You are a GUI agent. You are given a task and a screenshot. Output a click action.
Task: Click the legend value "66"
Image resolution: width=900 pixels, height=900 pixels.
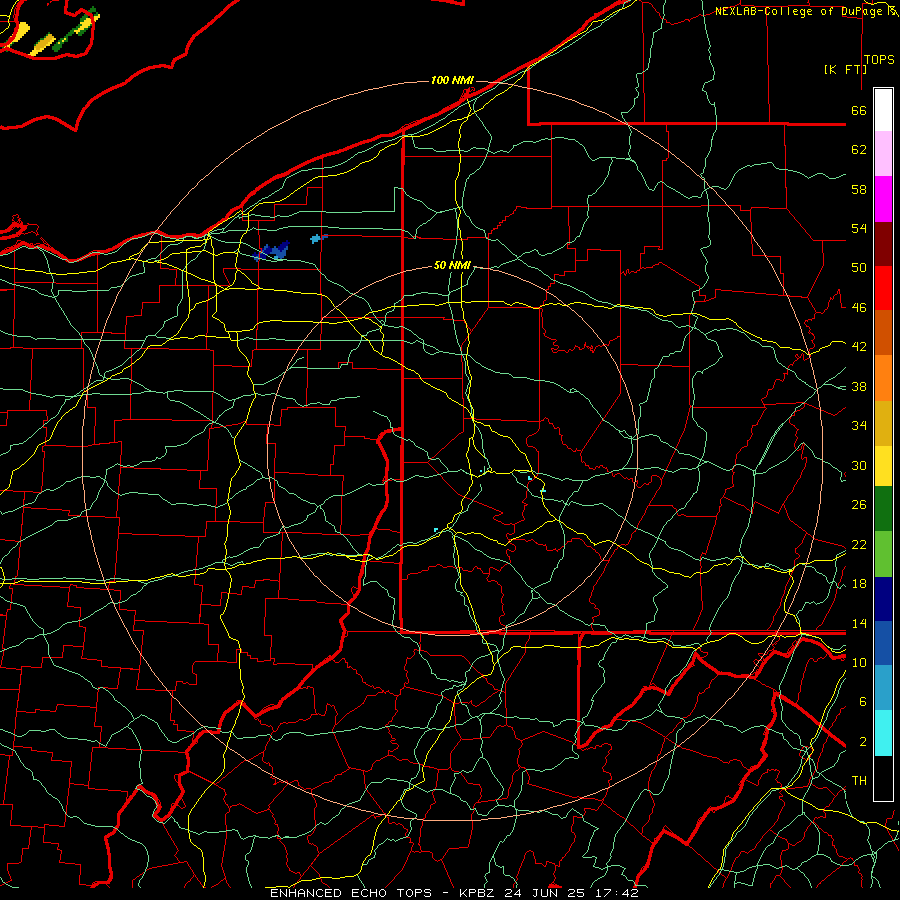tap(859, 110)
